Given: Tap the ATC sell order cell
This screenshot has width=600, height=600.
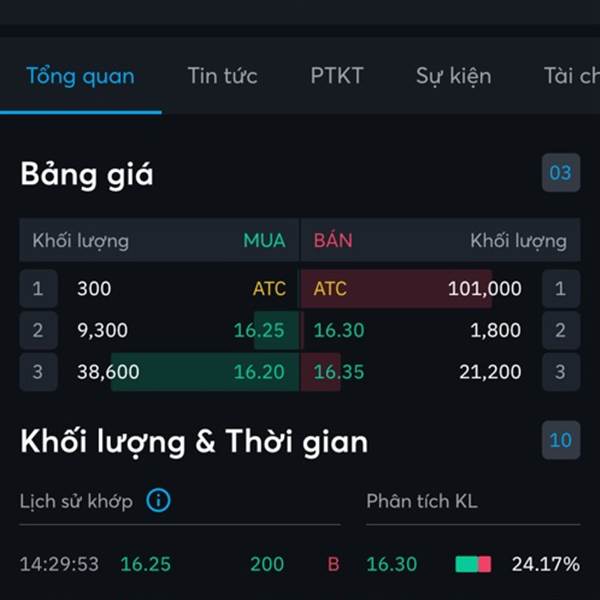Looking at the screenshot, I should [330, 289].
